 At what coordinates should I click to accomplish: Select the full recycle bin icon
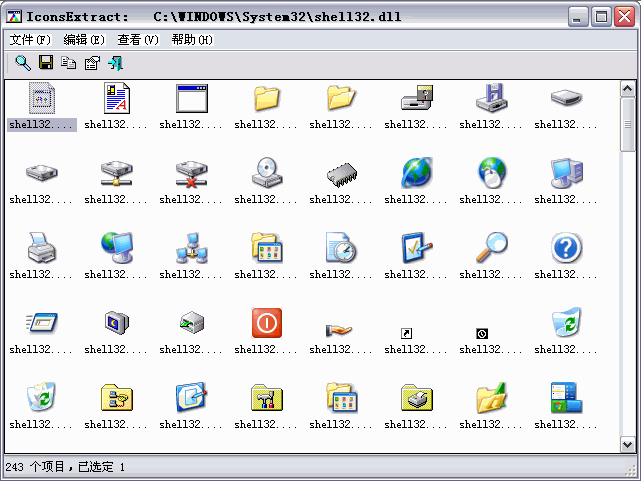click(41, 397)
